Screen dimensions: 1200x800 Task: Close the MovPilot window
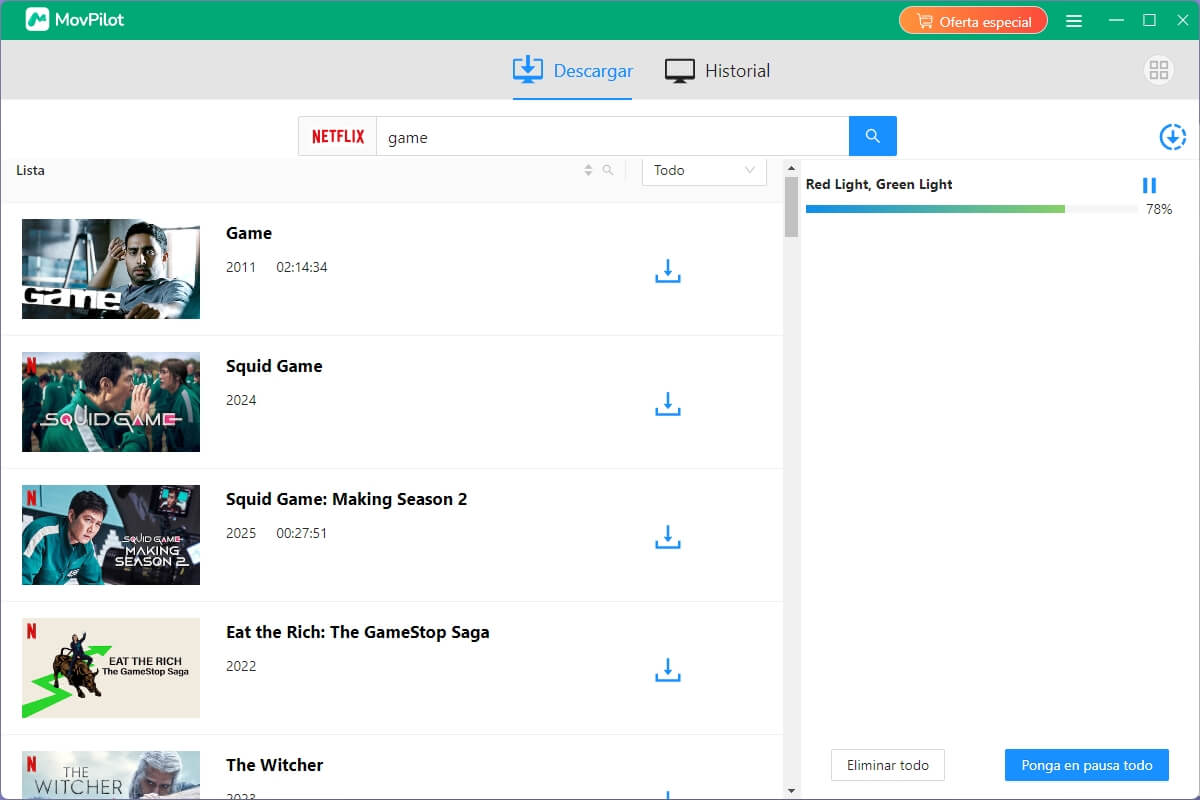pos(1181,20)
